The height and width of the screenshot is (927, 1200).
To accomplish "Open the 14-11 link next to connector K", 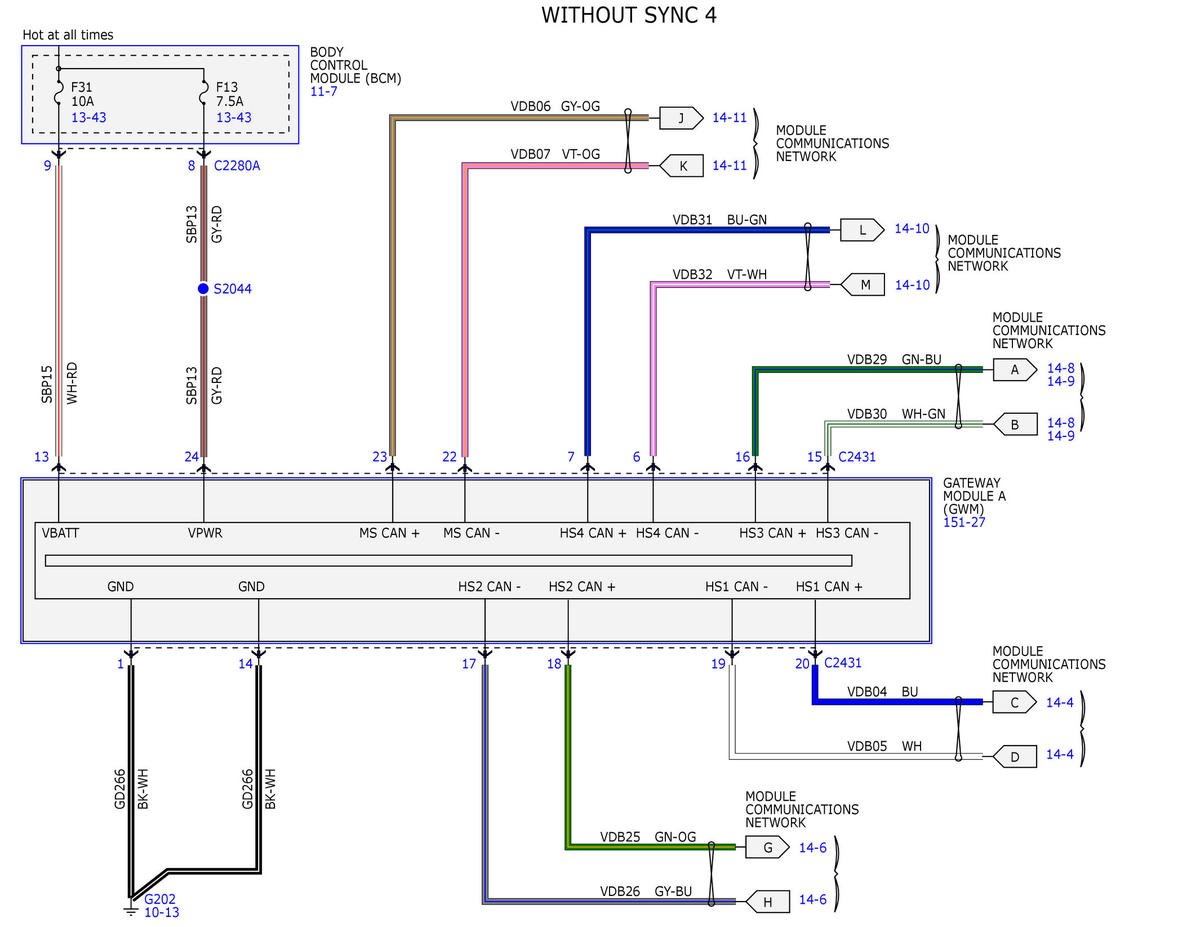I will [730, 166].
